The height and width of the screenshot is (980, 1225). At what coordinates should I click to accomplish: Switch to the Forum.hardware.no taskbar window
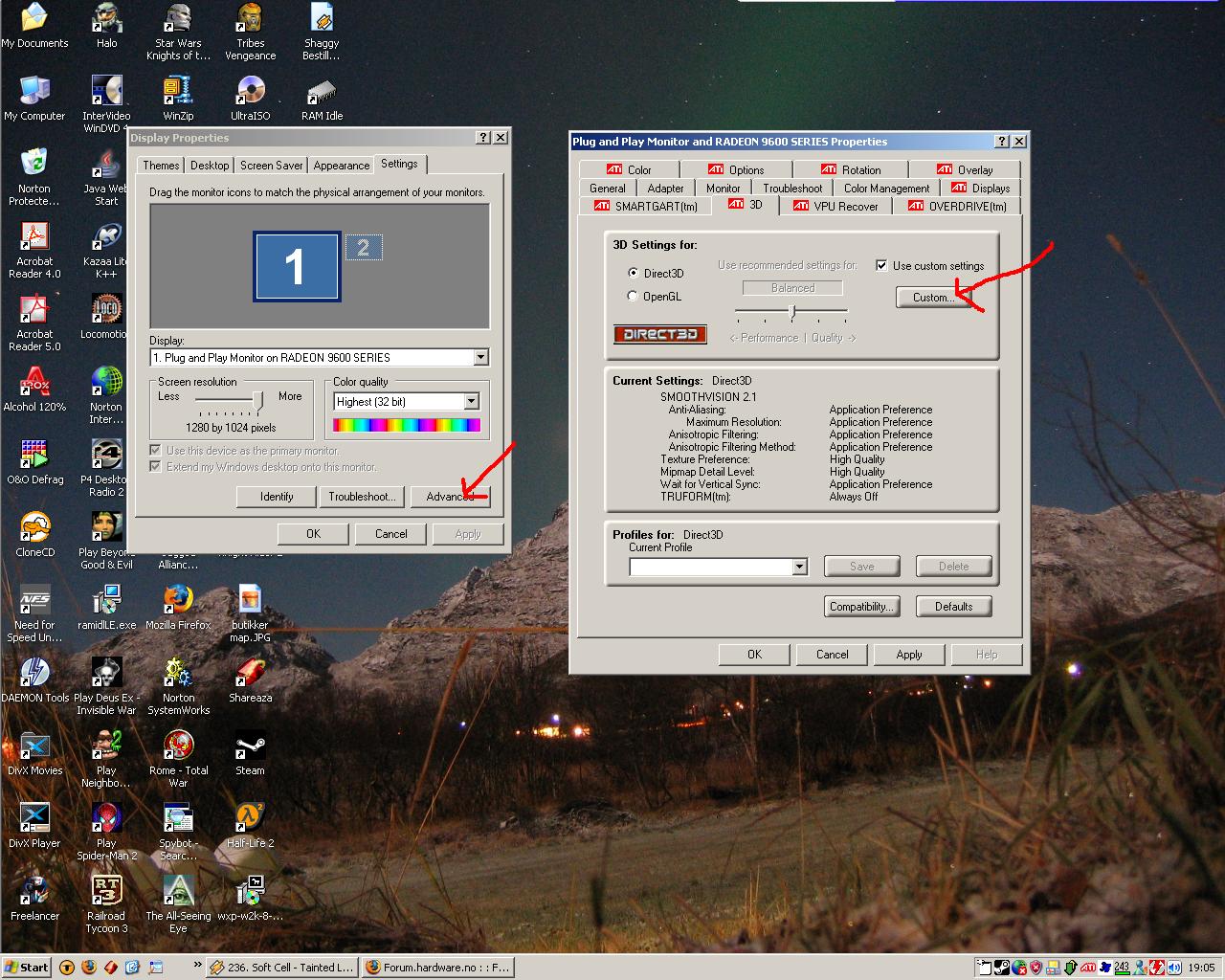[x=438, y=968]
